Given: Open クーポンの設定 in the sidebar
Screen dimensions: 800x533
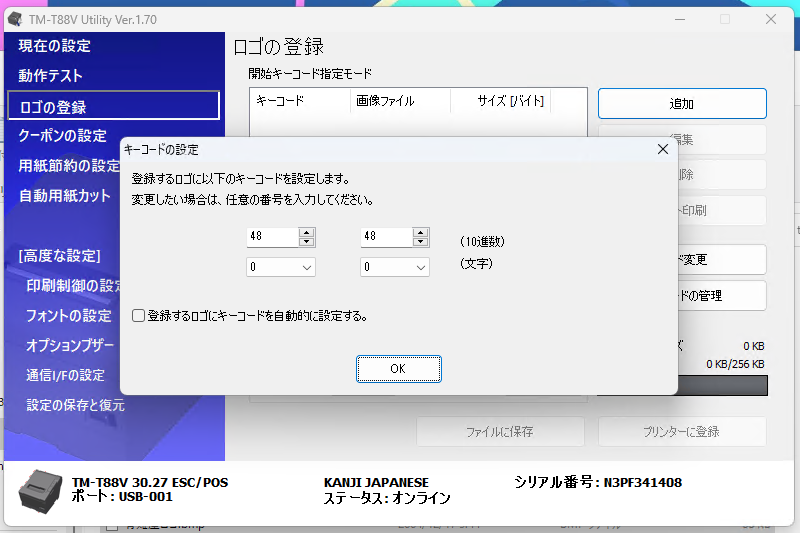Looking at the screenshot, I should click(x=62, y=136).
